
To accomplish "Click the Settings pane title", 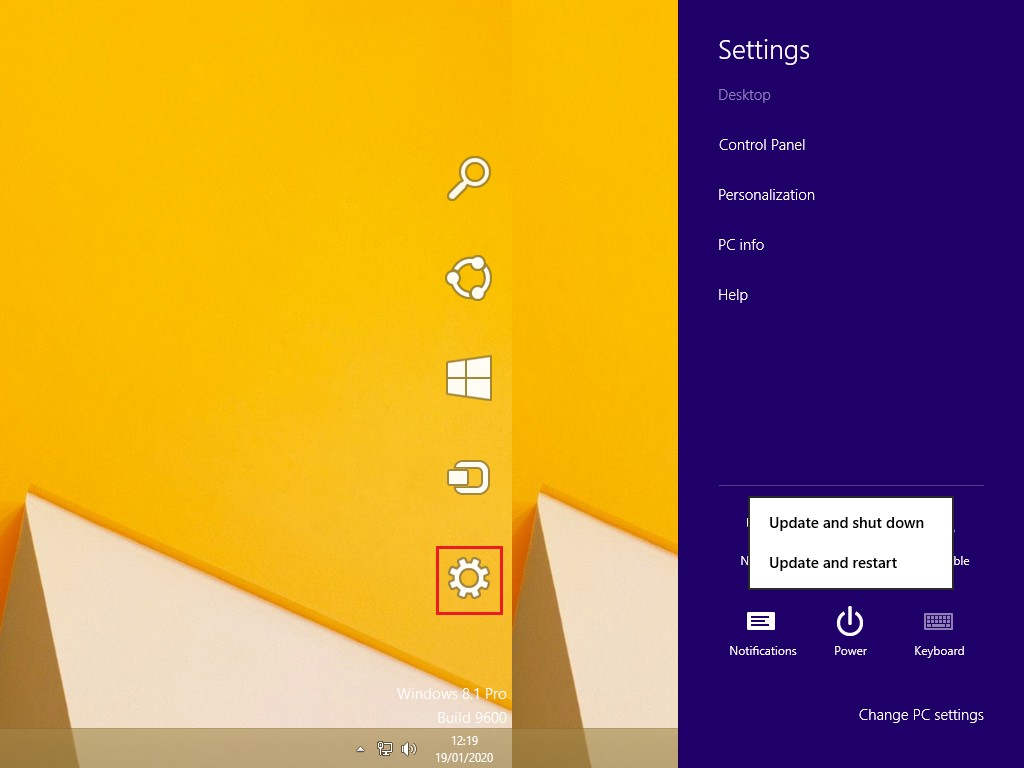I will click(764, 50).
